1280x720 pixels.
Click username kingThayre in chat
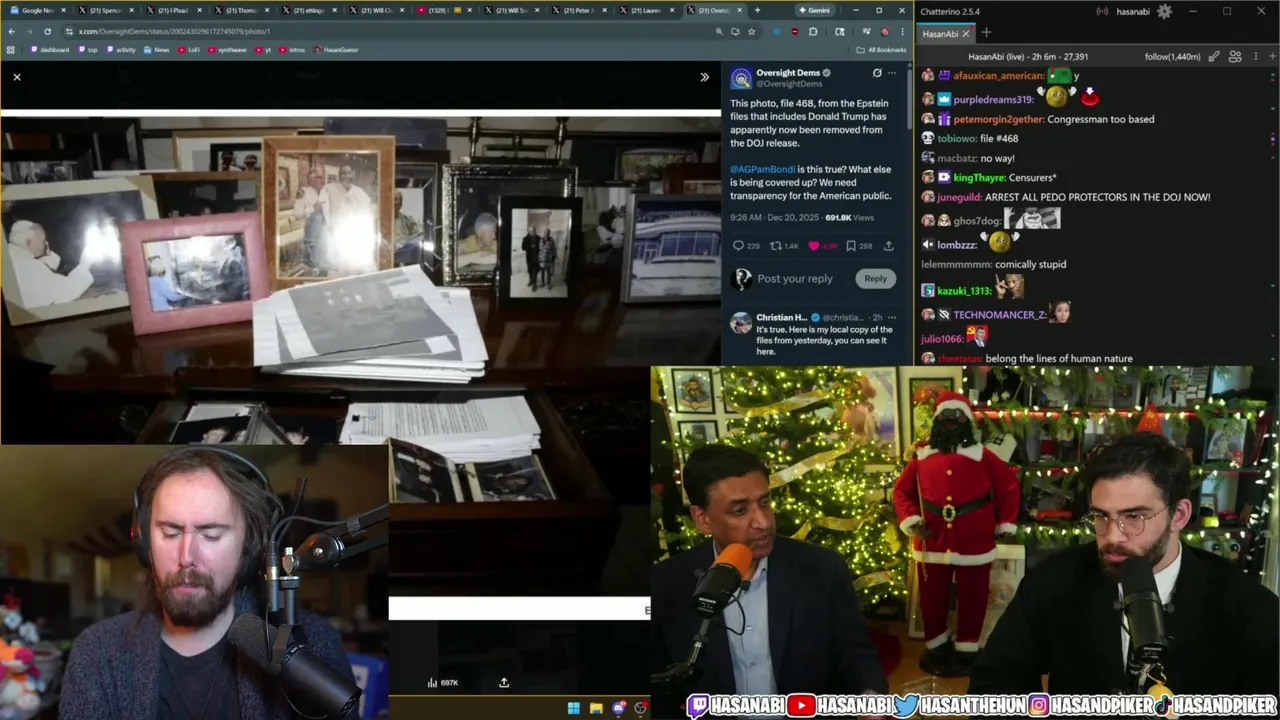pyautogui.click(x=980, y=178)
